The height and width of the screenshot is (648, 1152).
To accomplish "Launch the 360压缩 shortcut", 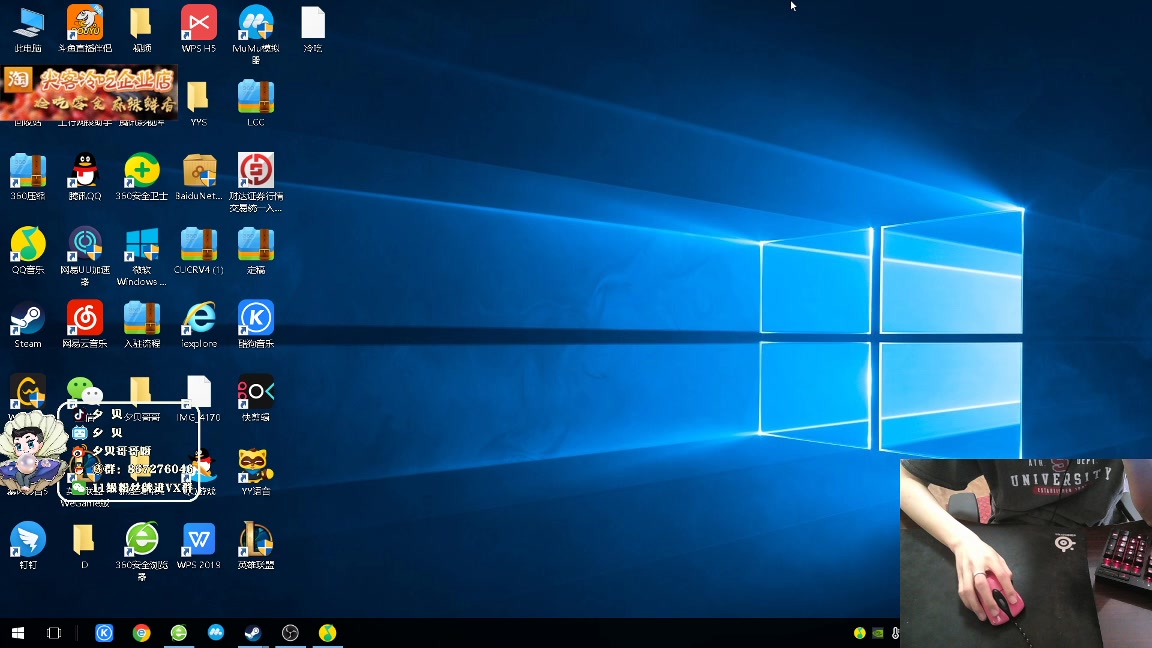I will pos(28,176).
